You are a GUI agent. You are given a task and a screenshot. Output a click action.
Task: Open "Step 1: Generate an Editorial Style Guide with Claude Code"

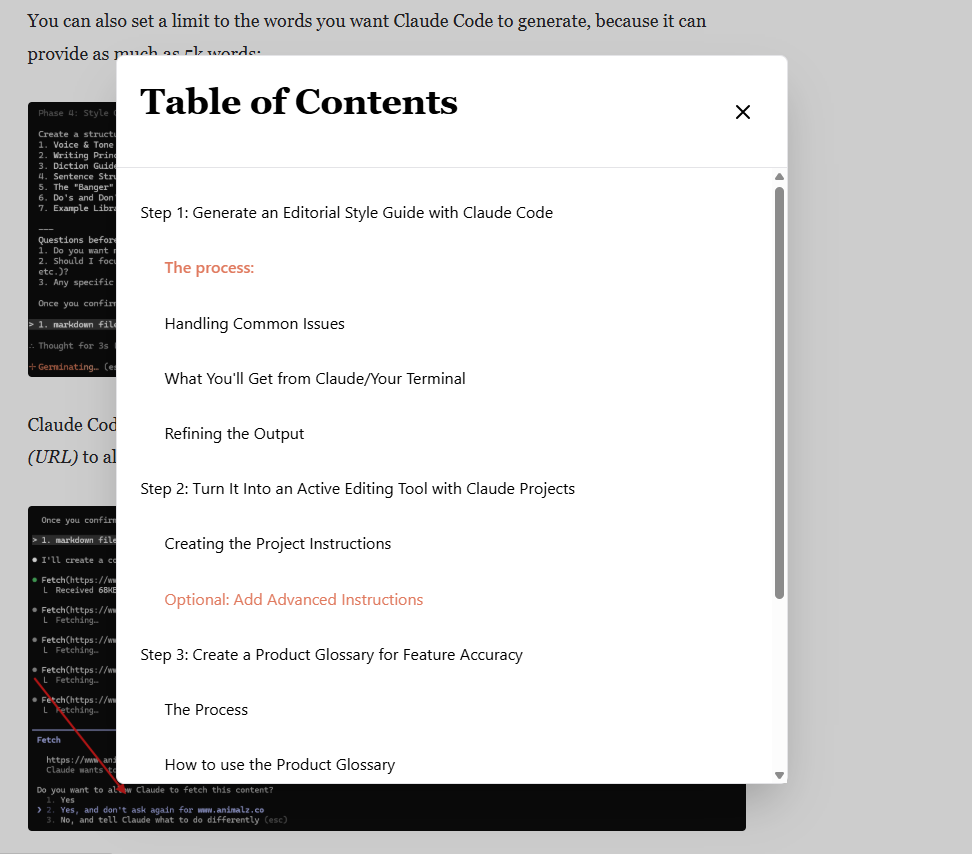click(x=346, y=212)
